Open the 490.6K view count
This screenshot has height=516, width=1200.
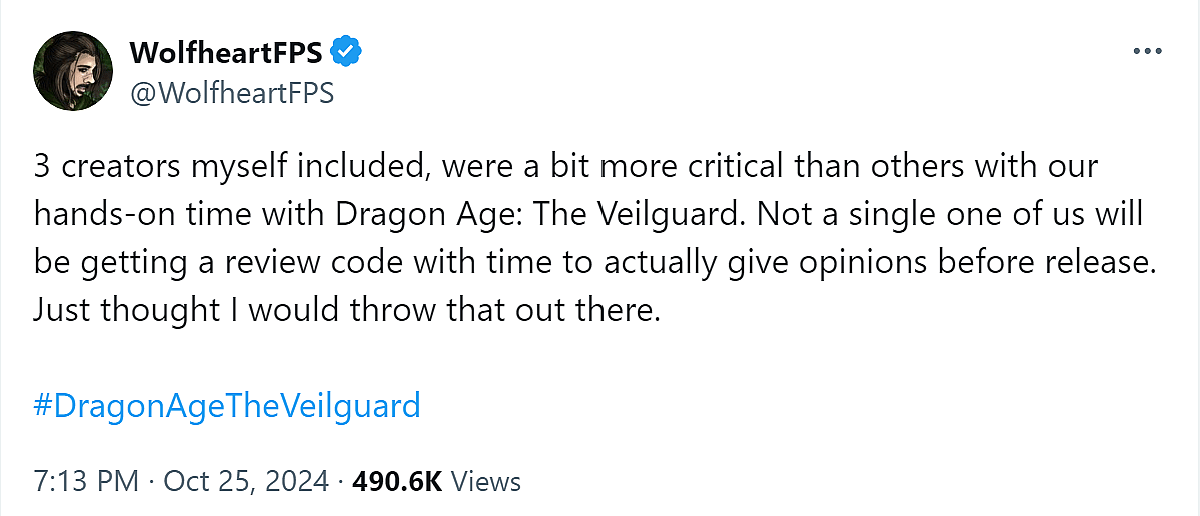pos(395,481)
